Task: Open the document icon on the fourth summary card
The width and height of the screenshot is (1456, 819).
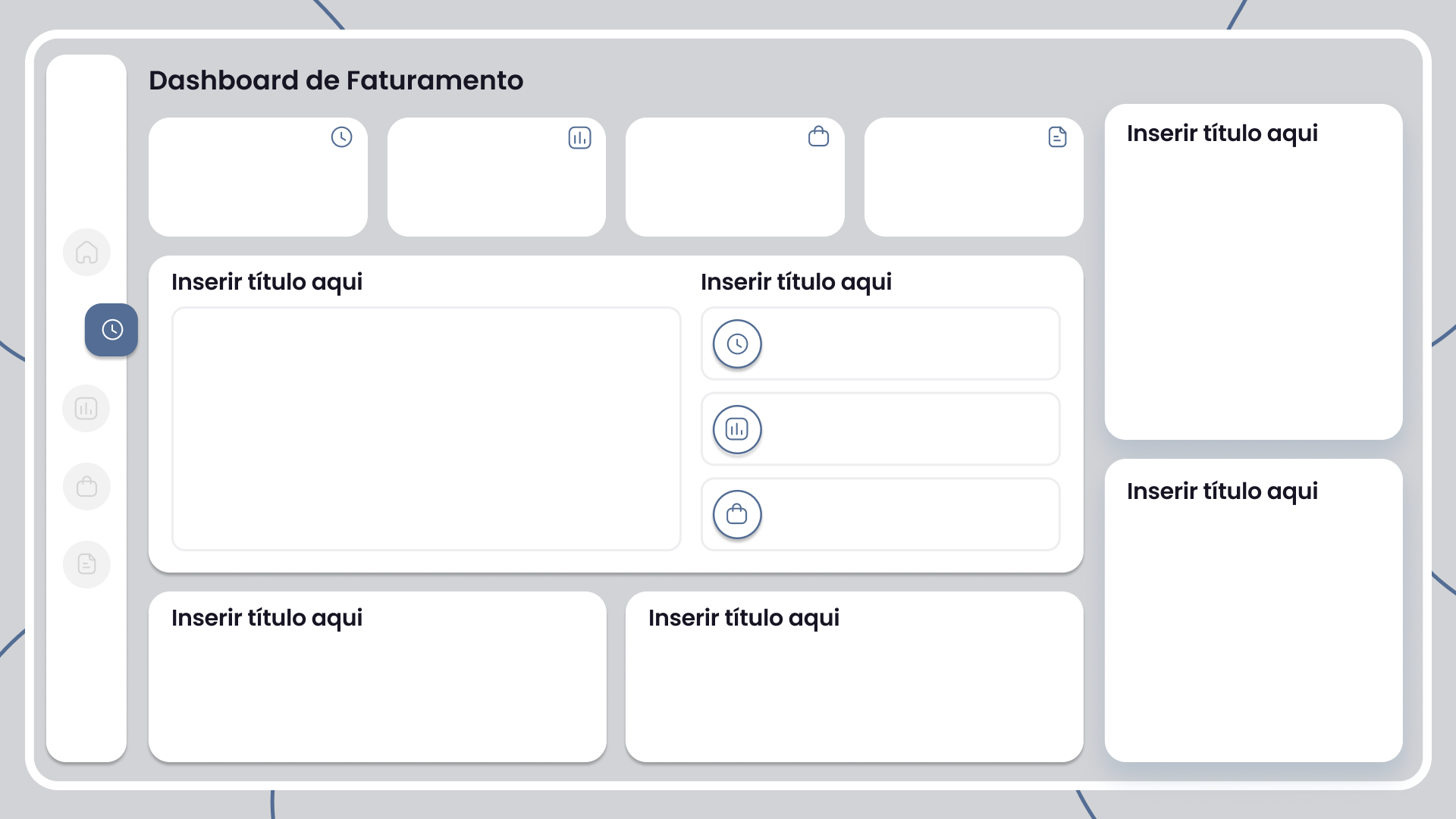Action: [x=1057, y=137]
